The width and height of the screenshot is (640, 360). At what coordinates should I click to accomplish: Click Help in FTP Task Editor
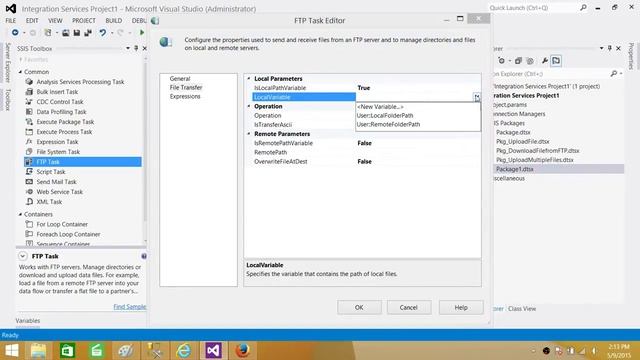click(461, 307)
